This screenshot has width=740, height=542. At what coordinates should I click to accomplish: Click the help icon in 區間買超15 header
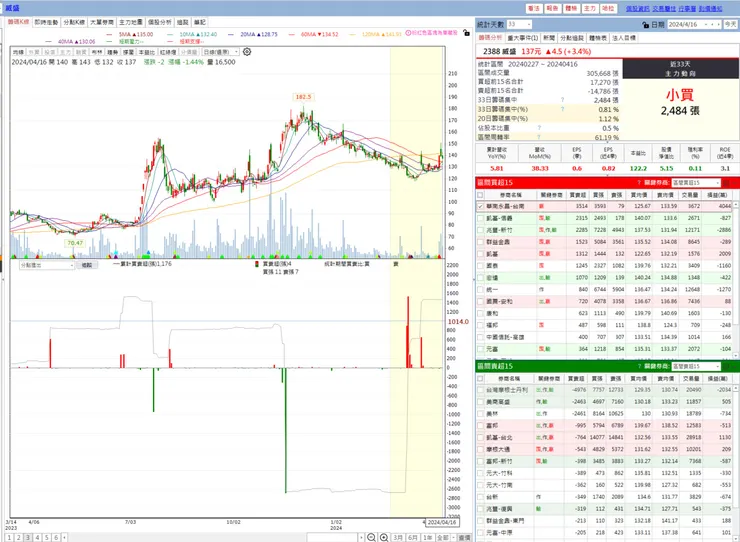pos(639,183)
